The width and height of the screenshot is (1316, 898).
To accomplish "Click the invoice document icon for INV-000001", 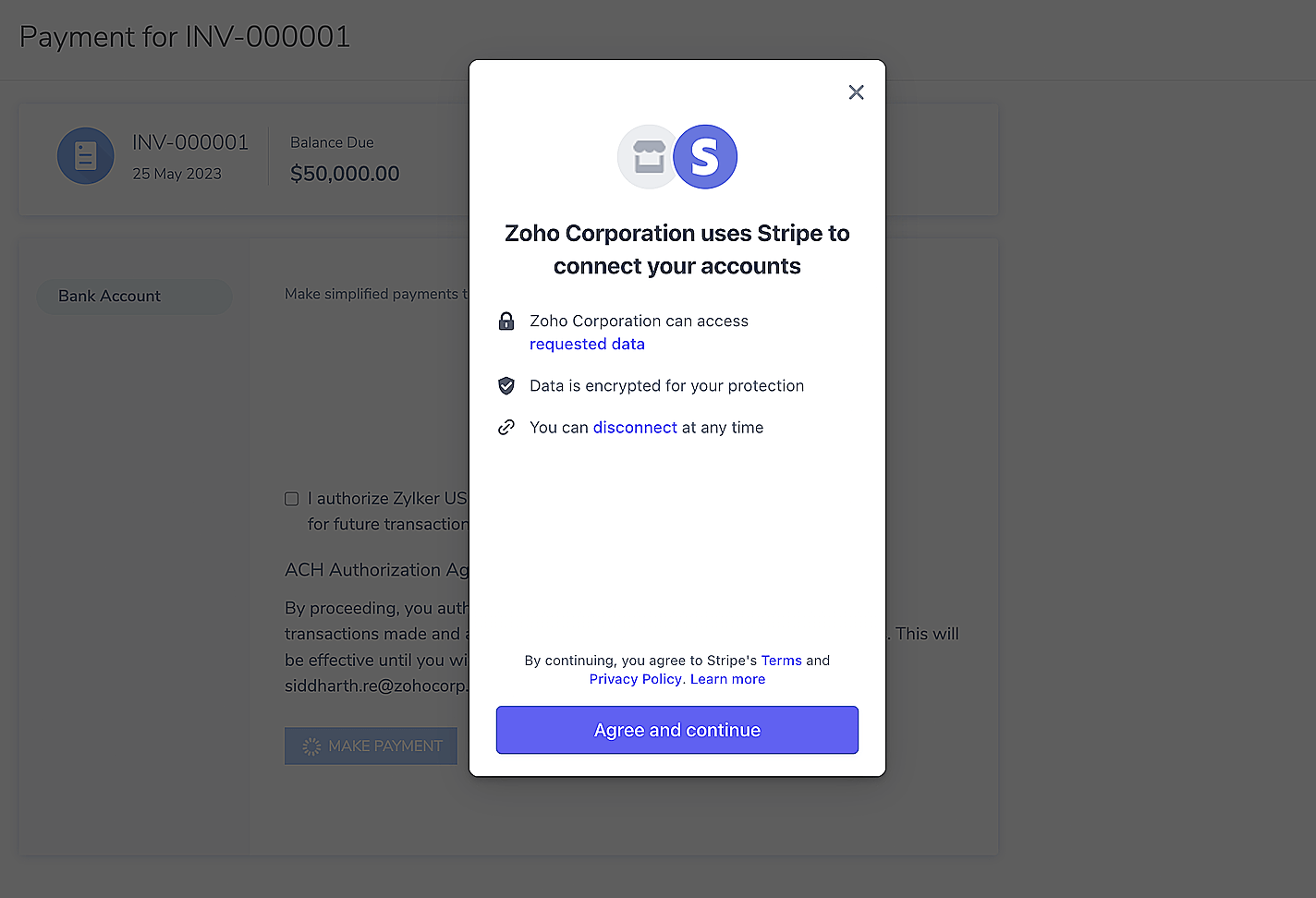I will coord(85,155).
